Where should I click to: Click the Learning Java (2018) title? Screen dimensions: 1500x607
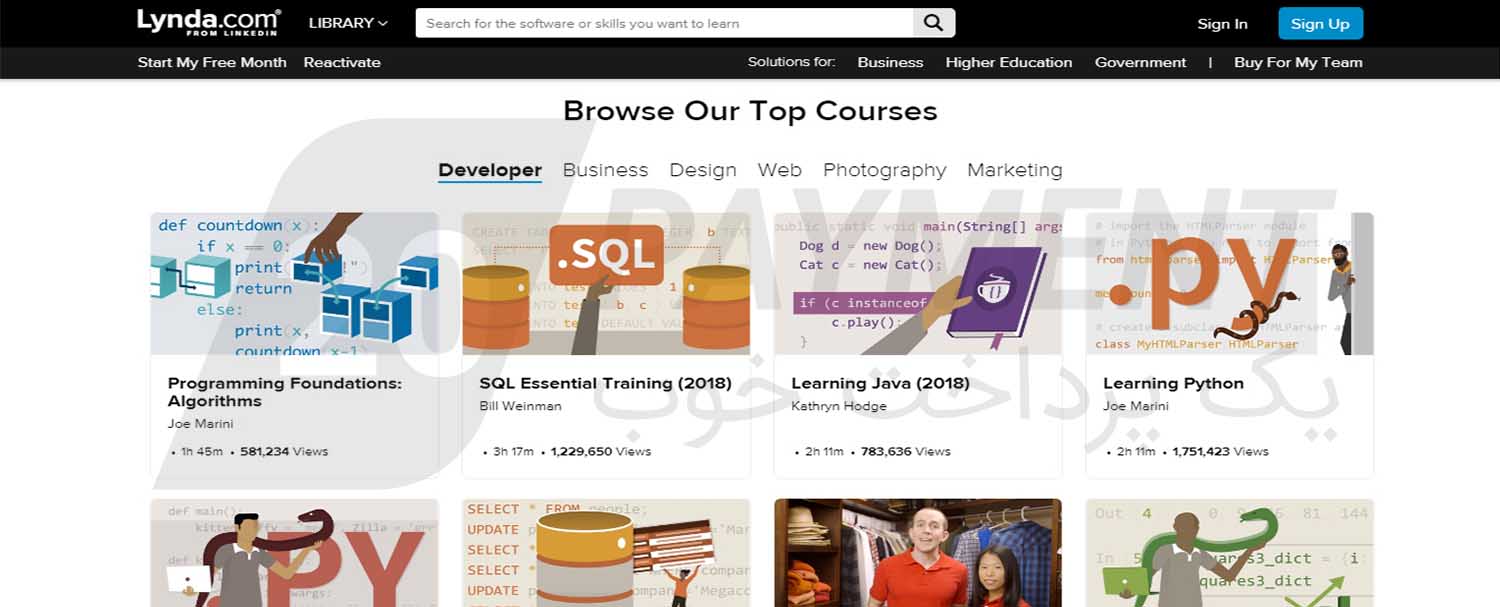880,383
